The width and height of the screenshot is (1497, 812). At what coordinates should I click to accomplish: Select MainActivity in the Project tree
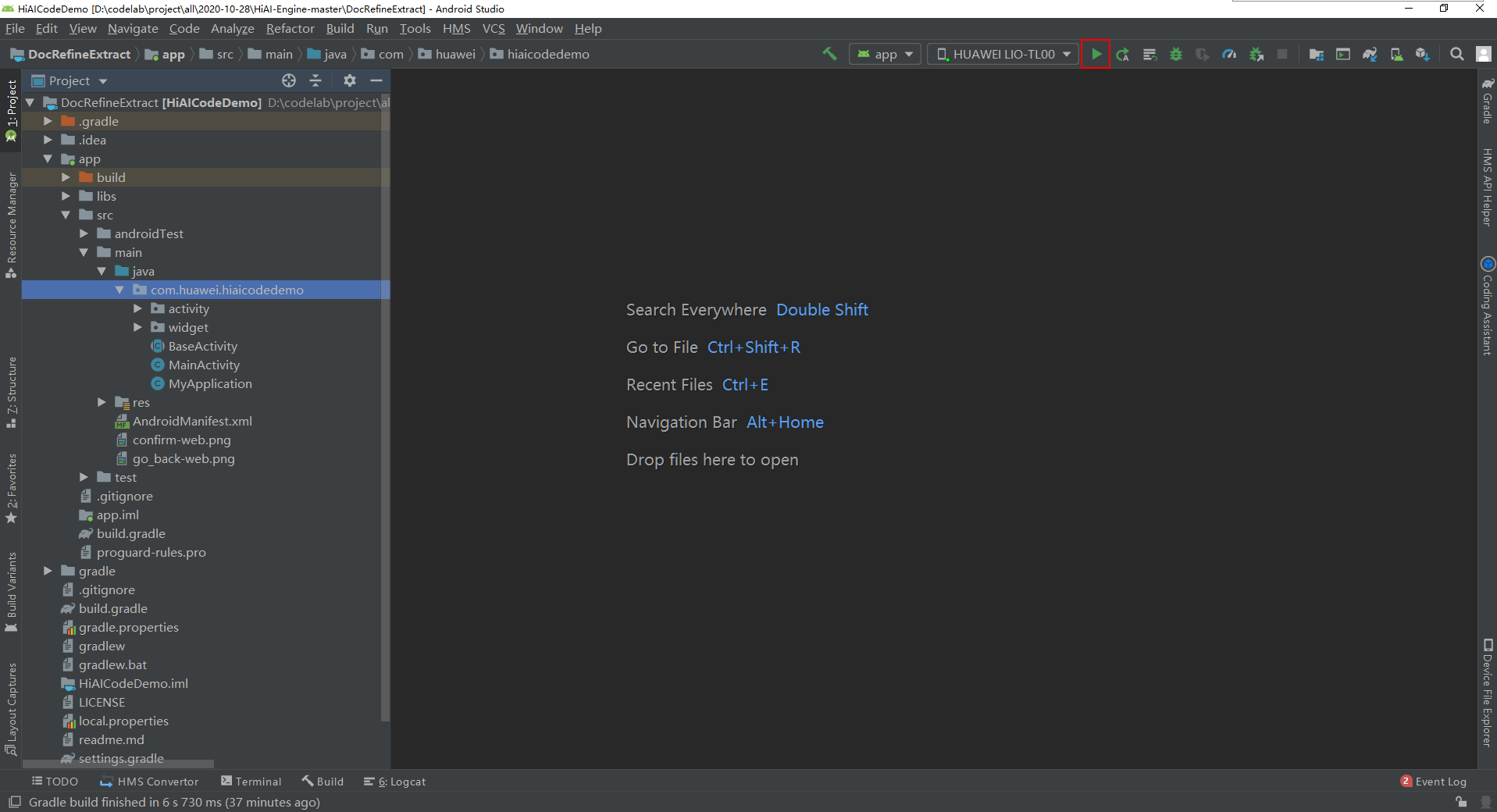point(204,365)
